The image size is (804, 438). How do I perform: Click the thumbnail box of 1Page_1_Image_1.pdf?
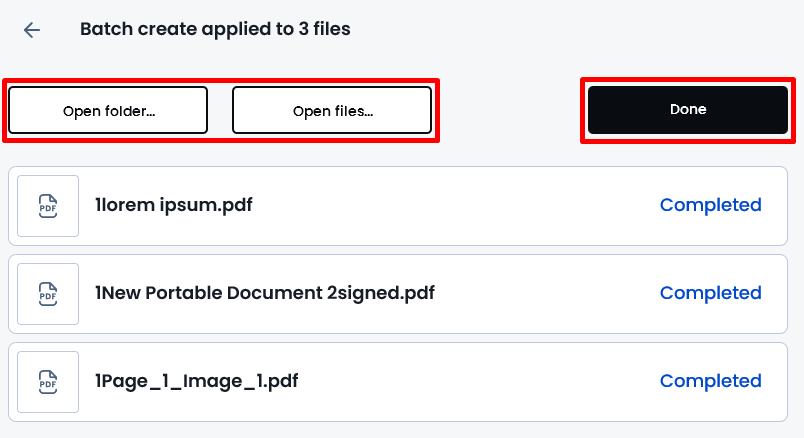[x=48, y=382]
